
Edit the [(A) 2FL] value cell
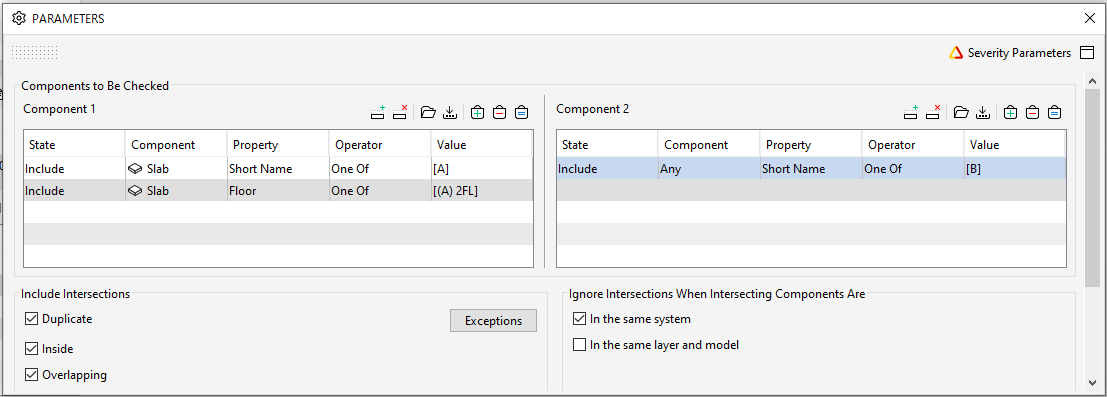(x=481, y=191)
